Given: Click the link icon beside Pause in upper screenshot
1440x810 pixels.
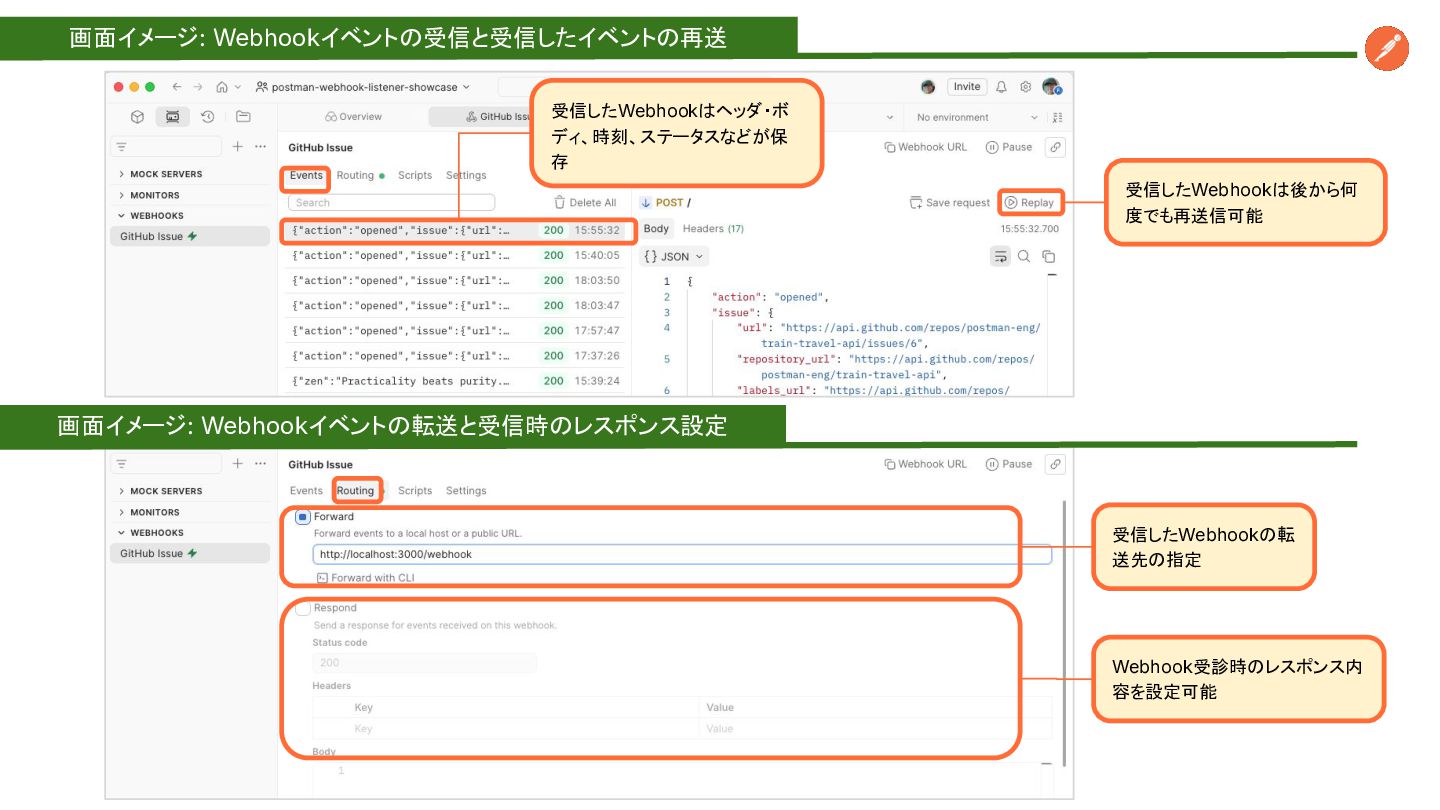Looking at the screenshot, I should coord(1055,147).
